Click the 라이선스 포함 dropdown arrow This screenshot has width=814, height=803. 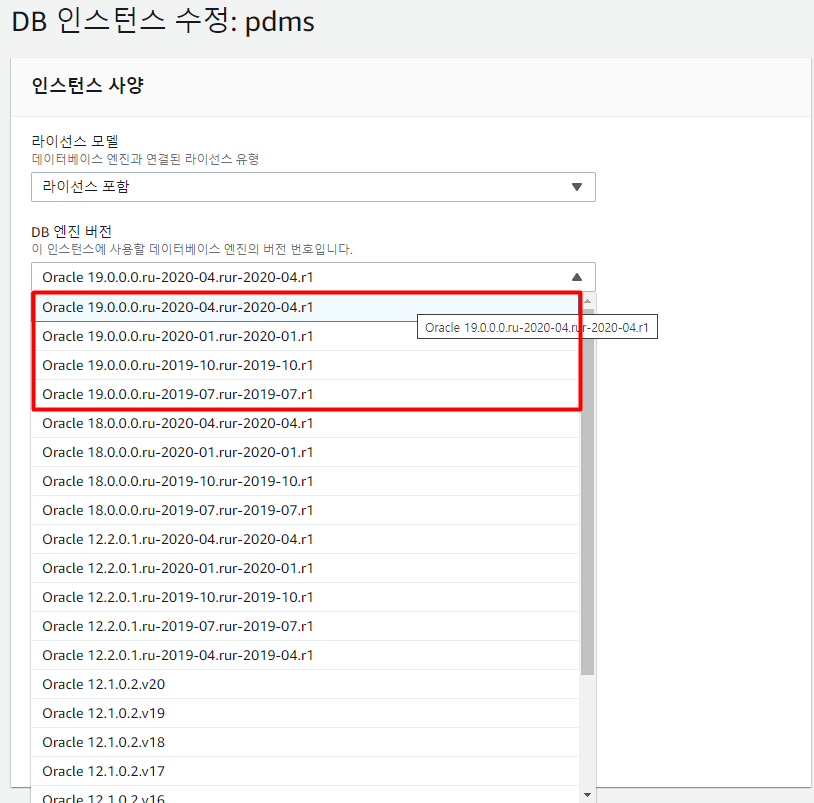click(x=577, y=187)
